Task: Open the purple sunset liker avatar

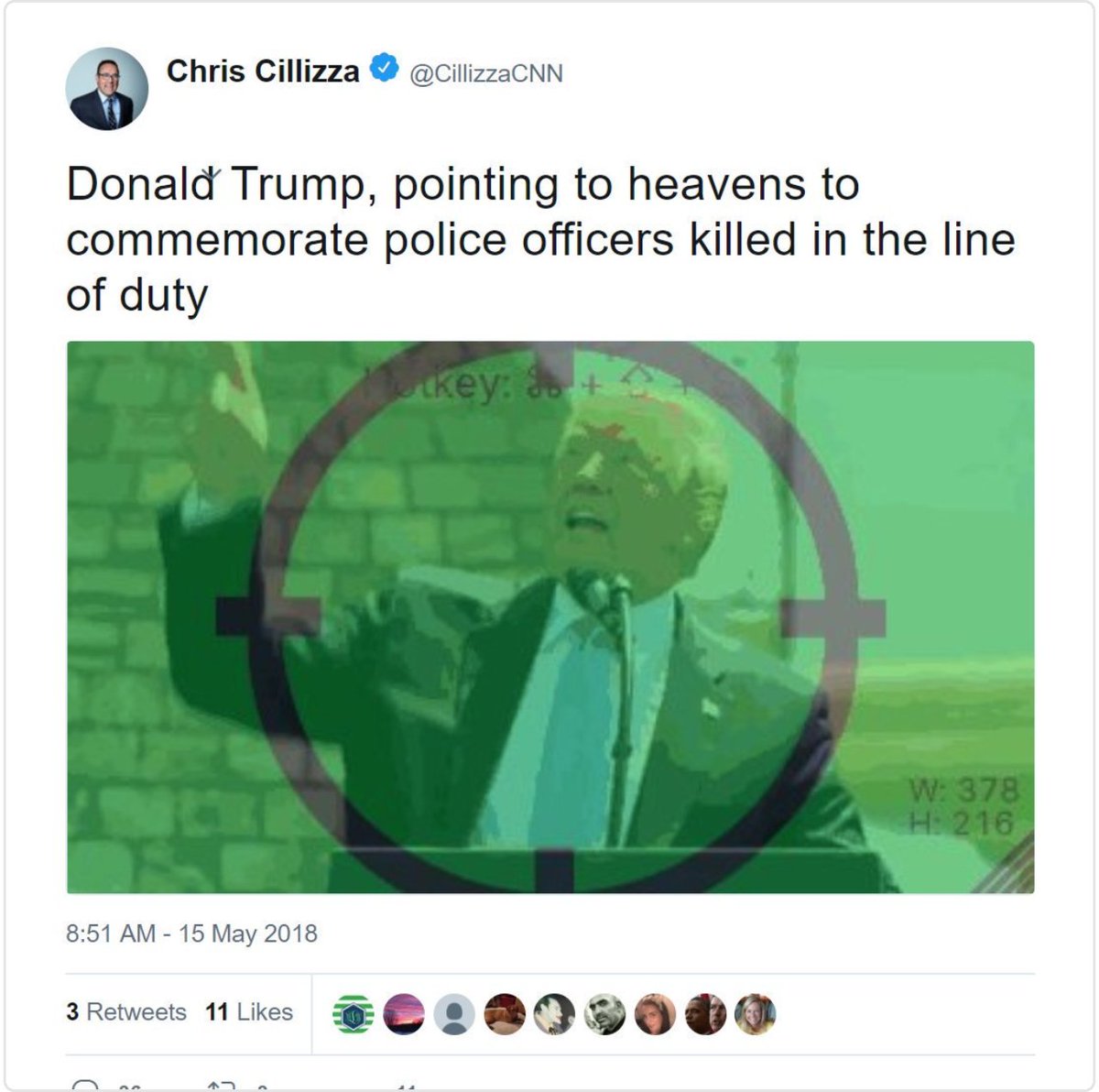Action: (x=404, y=1014)
